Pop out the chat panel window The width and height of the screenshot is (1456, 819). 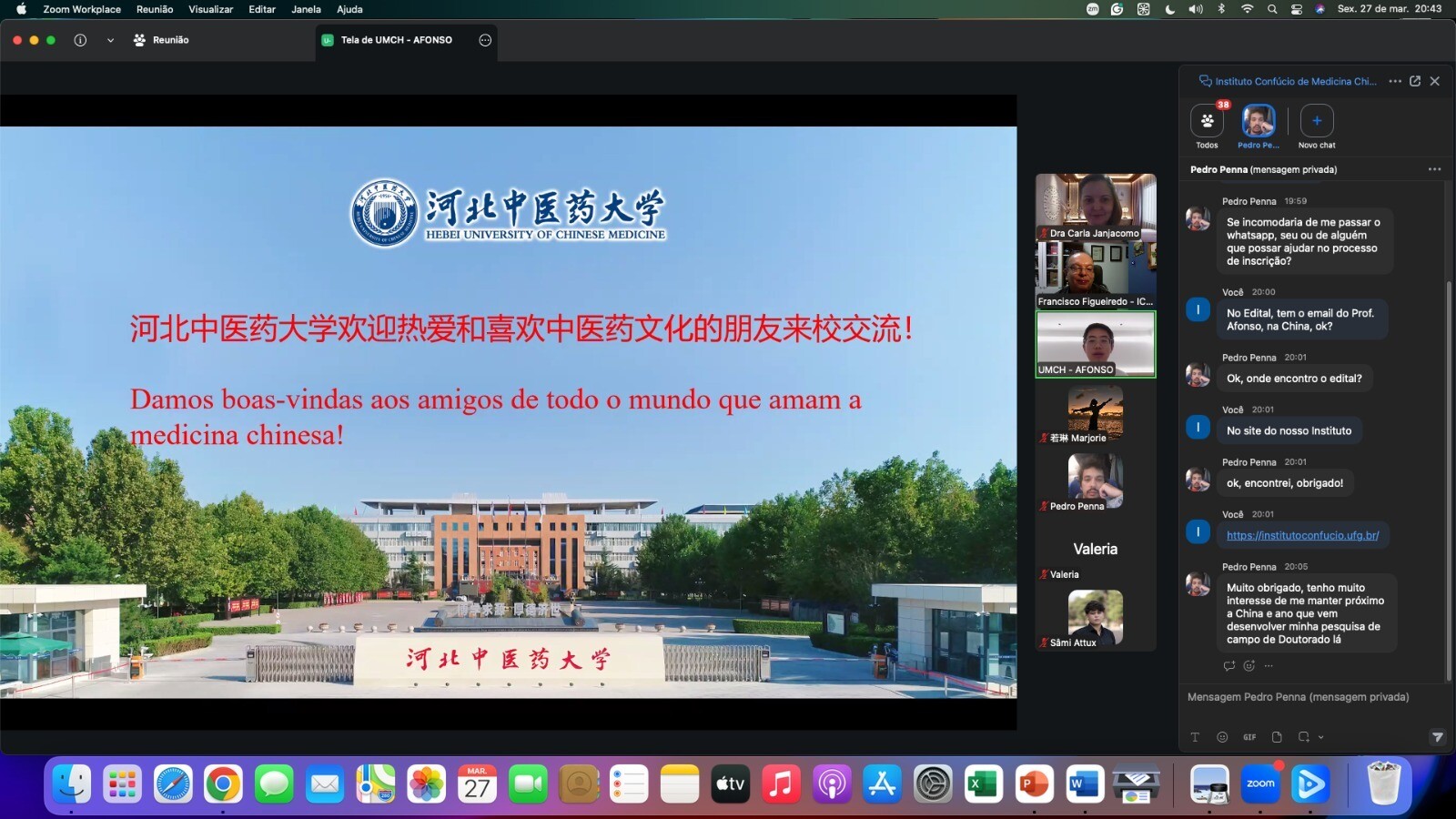click(1415, 81)
